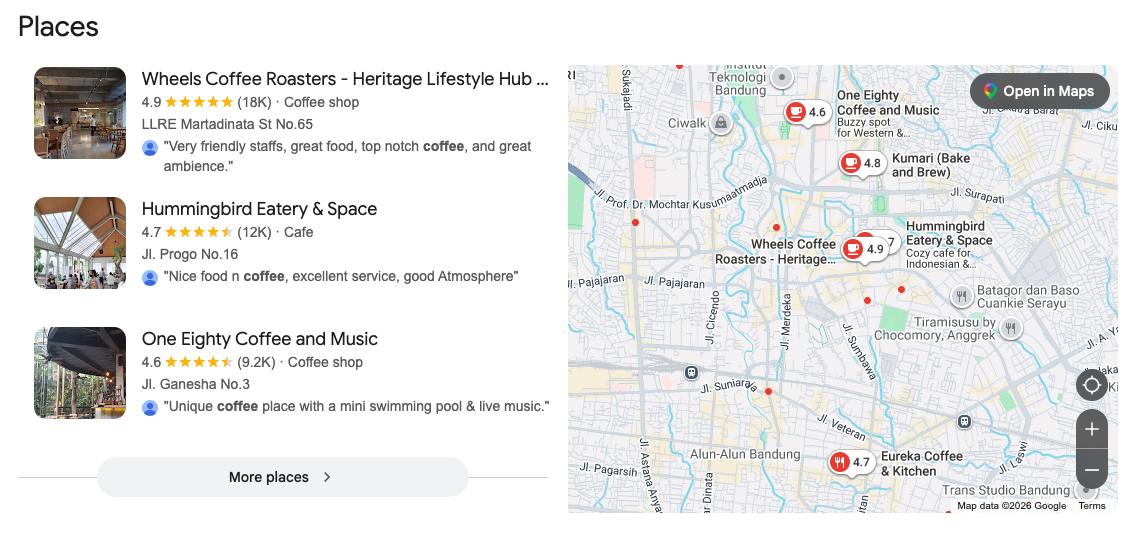Image resolution: width=1137 pixels, height=537 pixels.
Task: Open the map Terms link
Action: click(1092, 506)
